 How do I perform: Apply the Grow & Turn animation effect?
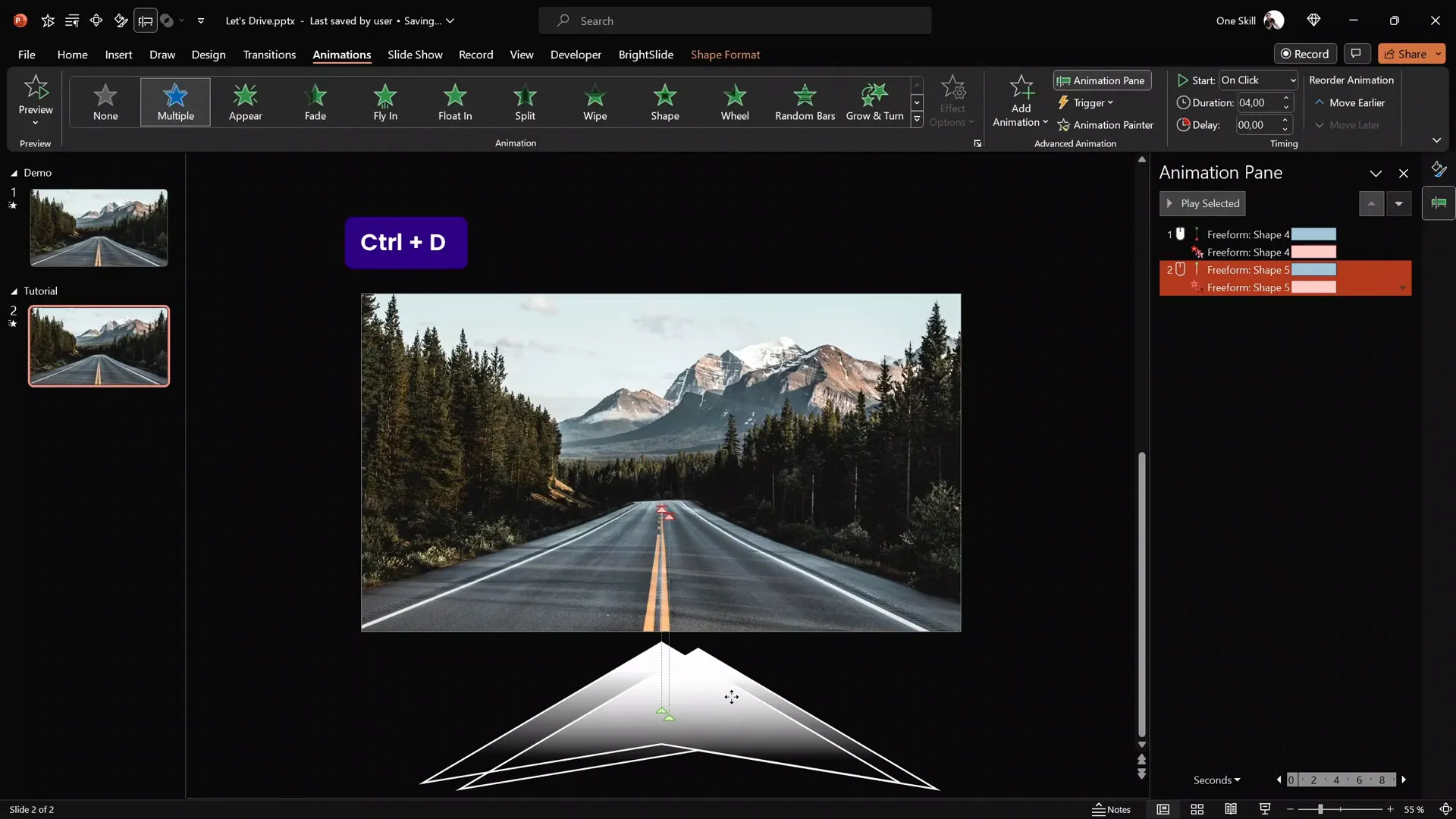874,102
